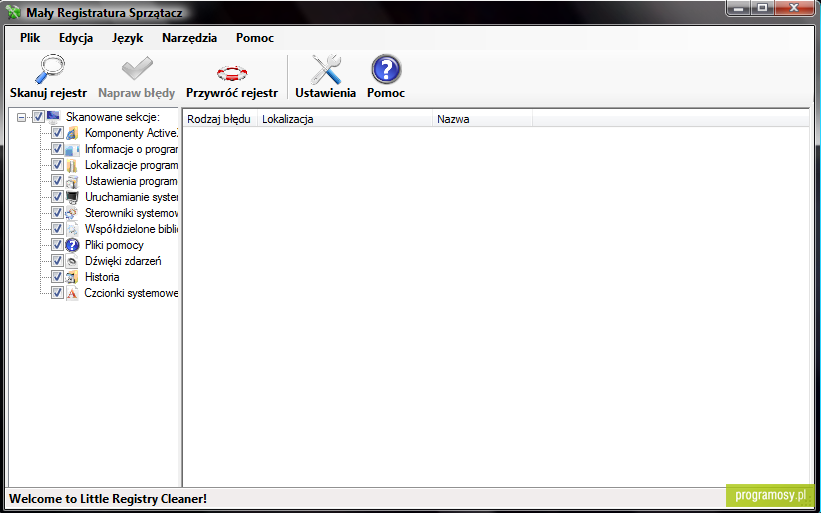Screen dimensions: 821x513
Task: Uncheck the Ustawienia programów checkbox
Action: pos(57,181)
